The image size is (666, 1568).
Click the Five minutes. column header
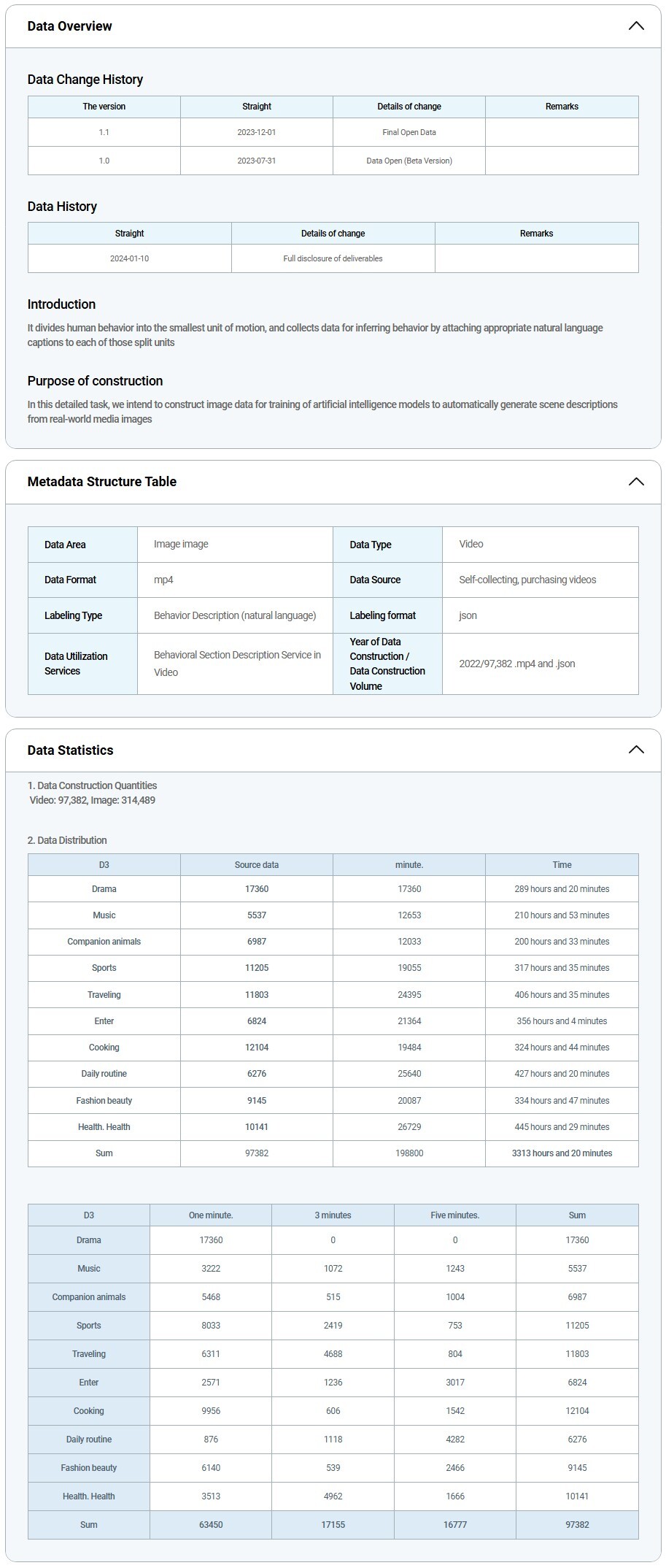click(x=454, y=1215)
